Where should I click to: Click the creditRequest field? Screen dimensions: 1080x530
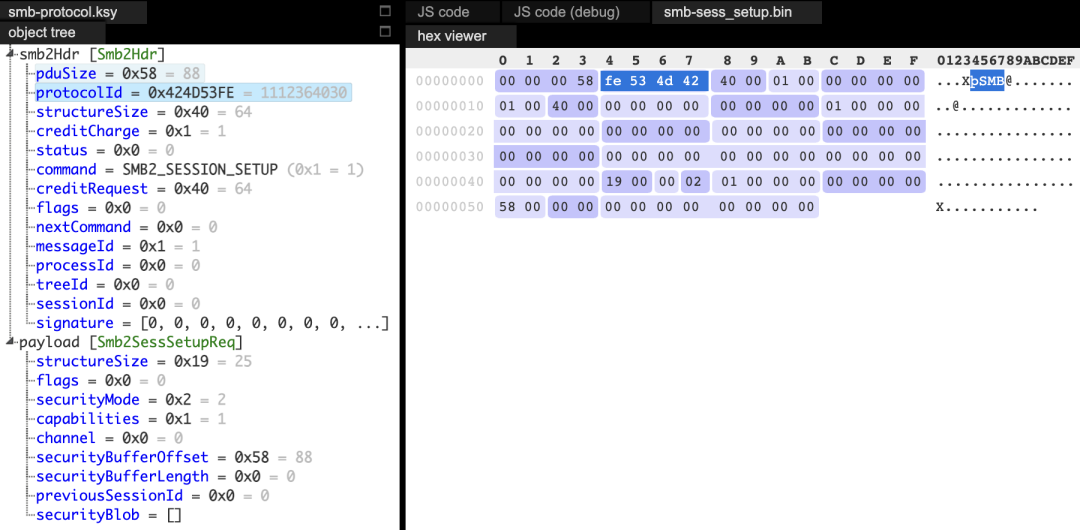pos(144,189)
